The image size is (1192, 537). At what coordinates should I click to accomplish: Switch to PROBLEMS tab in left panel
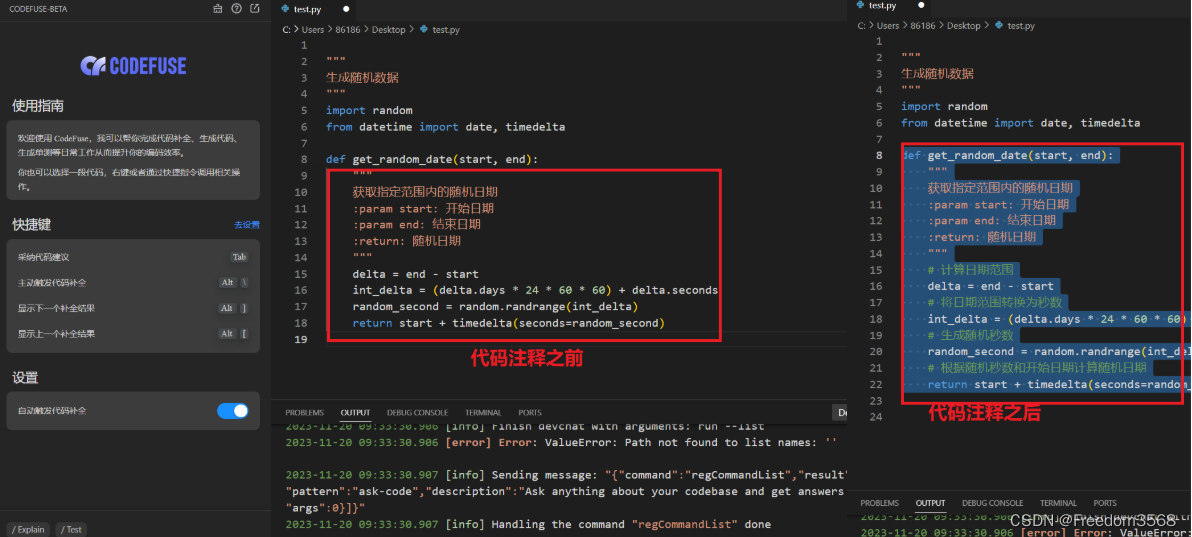click(x=304, y=412)
